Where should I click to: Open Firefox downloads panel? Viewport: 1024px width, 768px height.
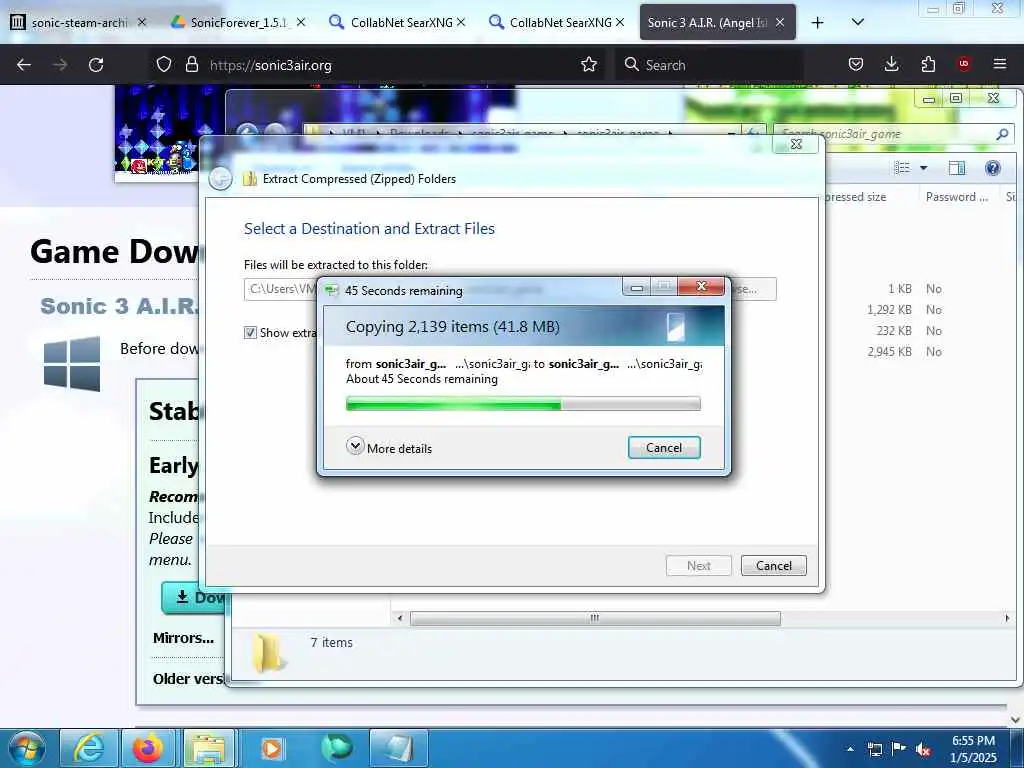[891, 65]
